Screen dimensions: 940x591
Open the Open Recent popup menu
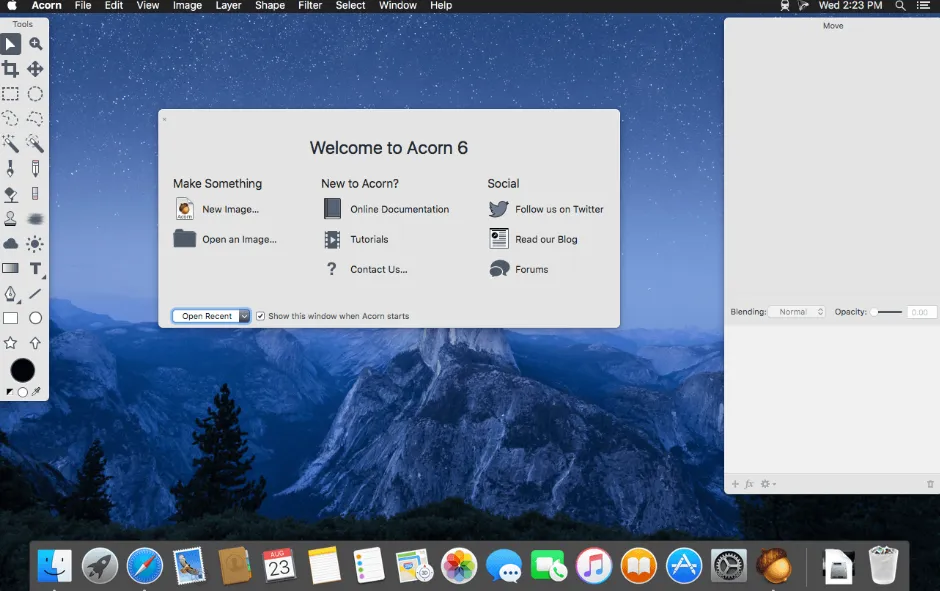[211, 316]
